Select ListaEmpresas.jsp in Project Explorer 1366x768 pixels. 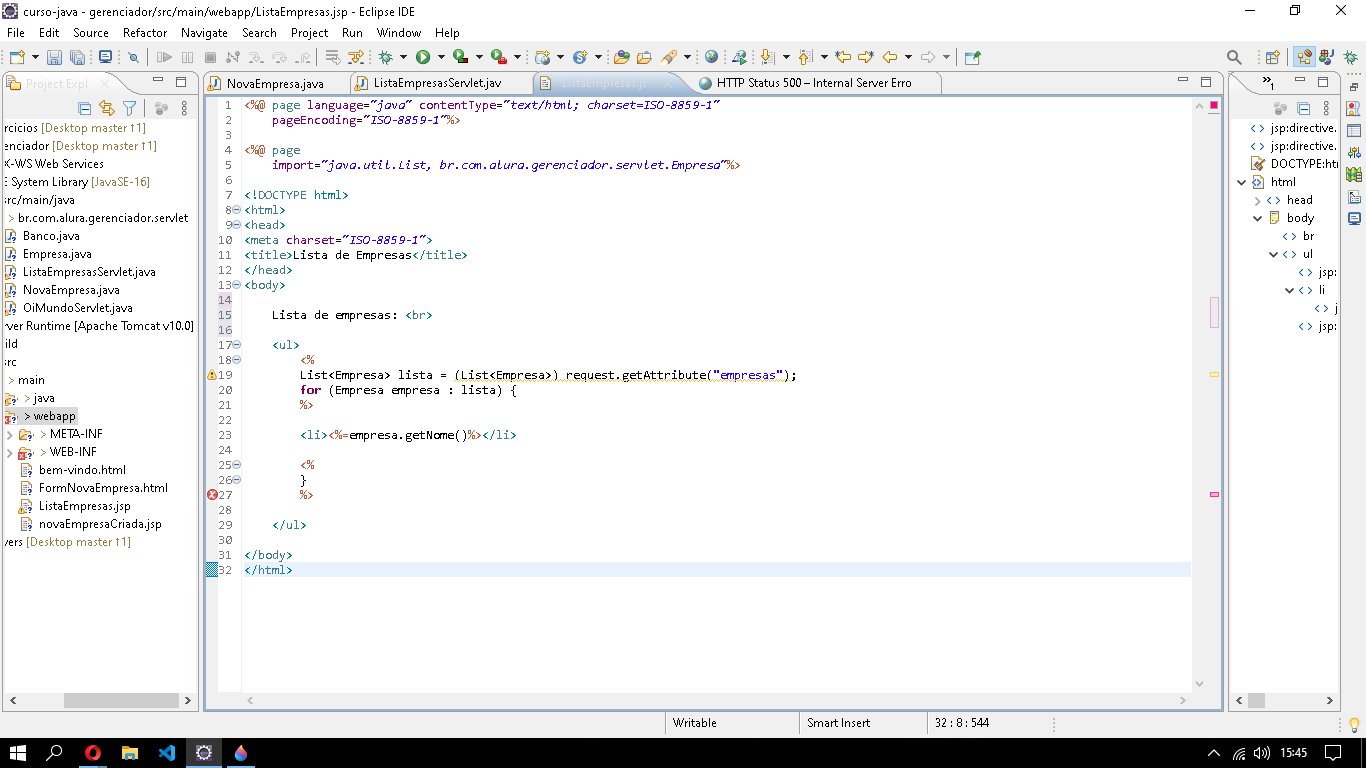coord(84,506)
